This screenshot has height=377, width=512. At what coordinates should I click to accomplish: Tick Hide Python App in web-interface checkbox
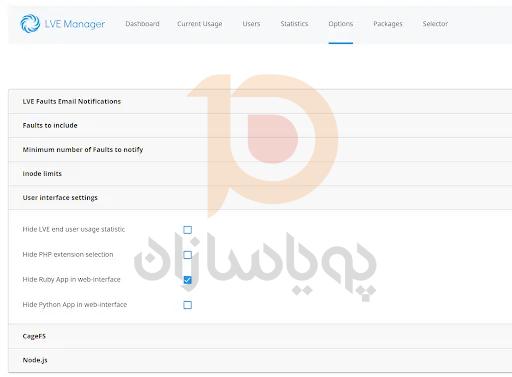point(188,305)
